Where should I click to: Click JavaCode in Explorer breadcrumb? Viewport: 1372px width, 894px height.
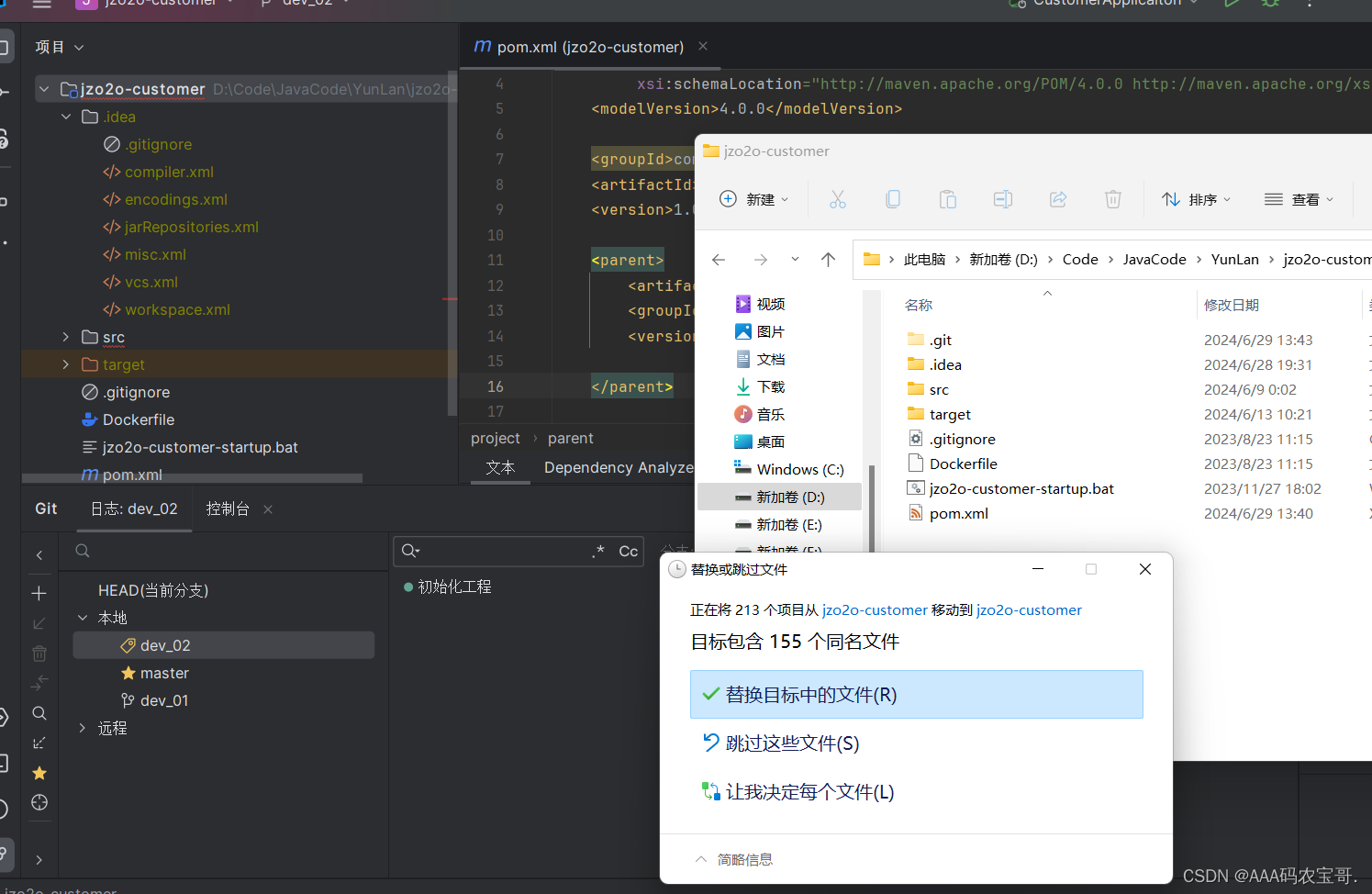click(1154, 260)
